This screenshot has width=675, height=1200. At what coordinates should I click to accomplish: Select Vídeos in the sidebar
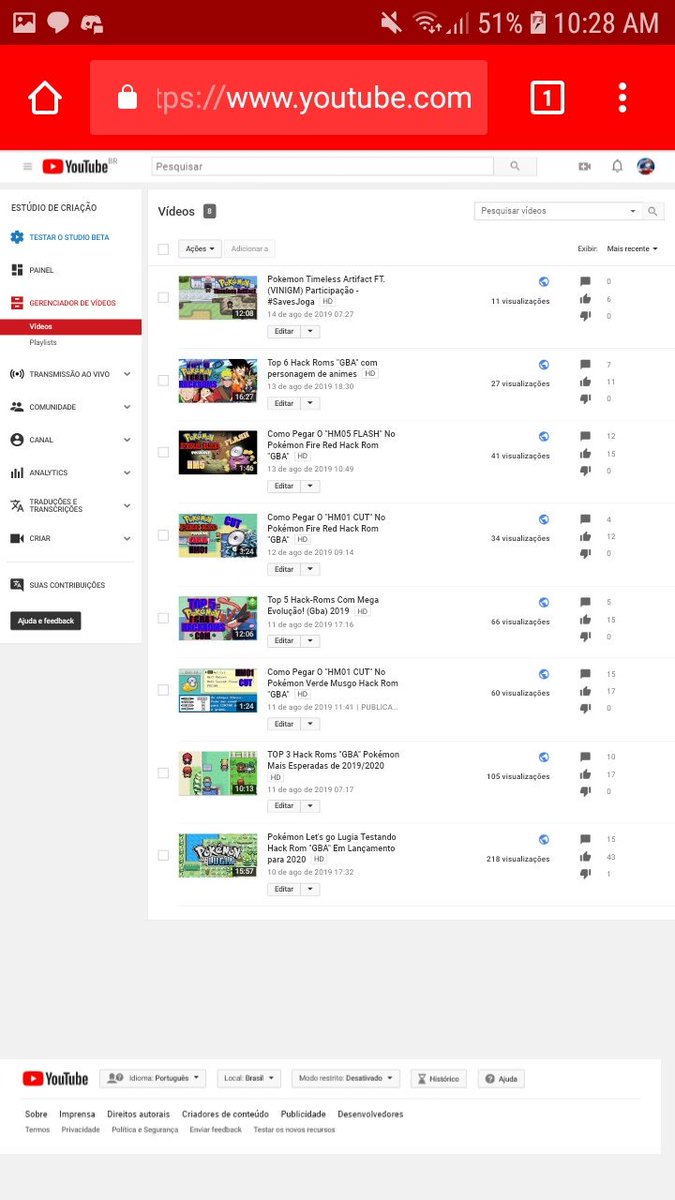[41, 327]
